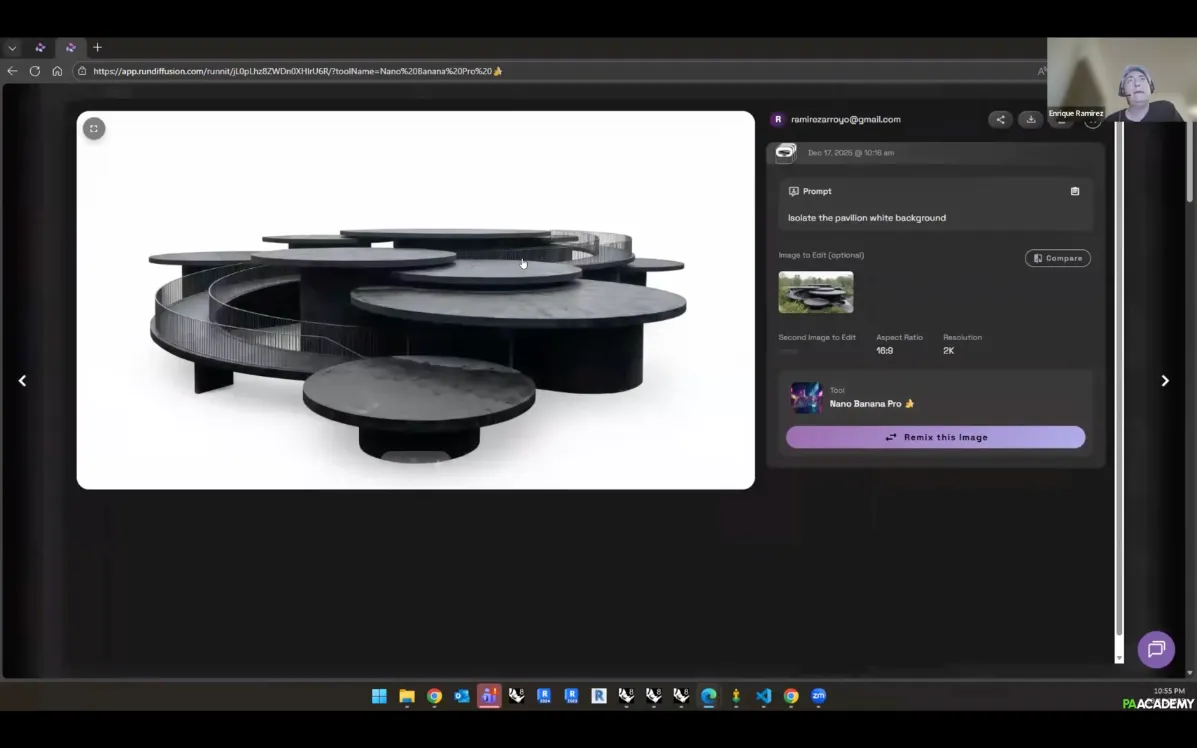This screenshot has width=1197, height=748.
Task: Open Visual Studio Code from taskbar
Action: pyautogui.click(x=763, y=696)
